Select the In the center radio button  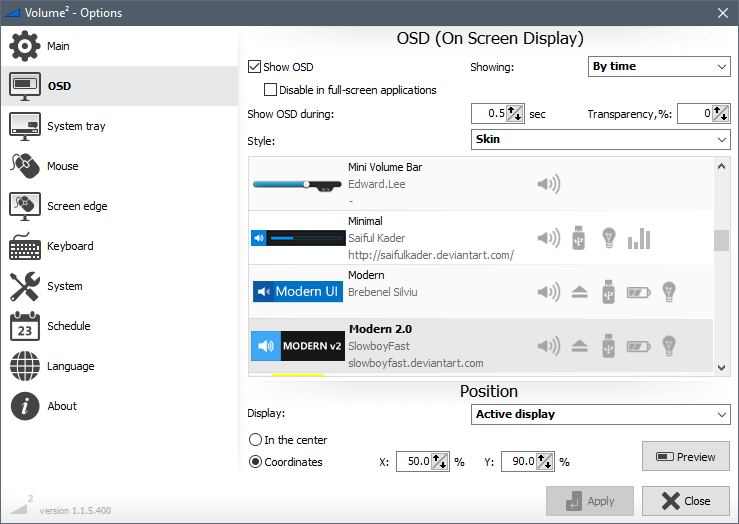tap(255, 440)
